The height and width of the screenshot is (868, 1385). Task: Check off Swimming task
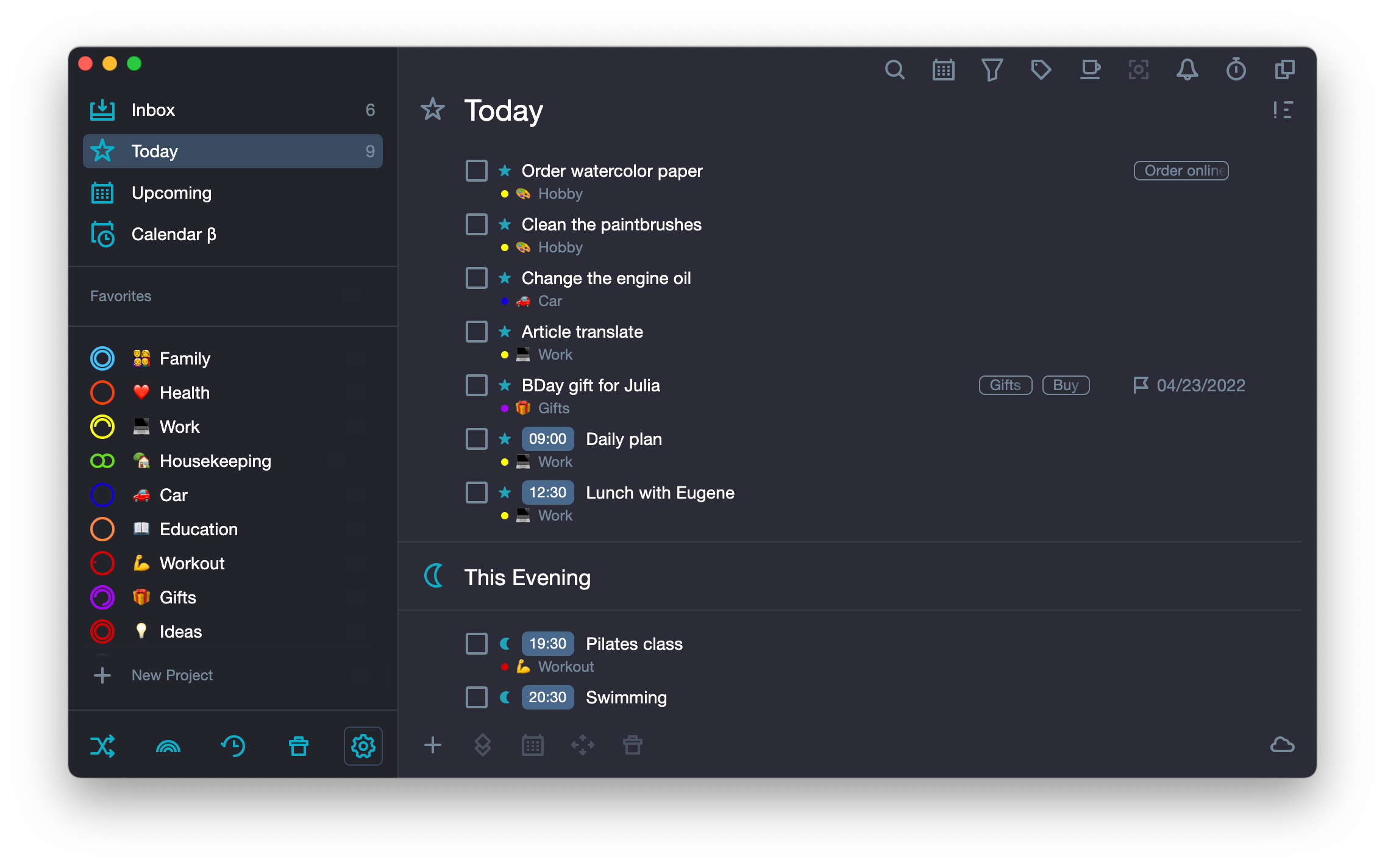(477, 697)
